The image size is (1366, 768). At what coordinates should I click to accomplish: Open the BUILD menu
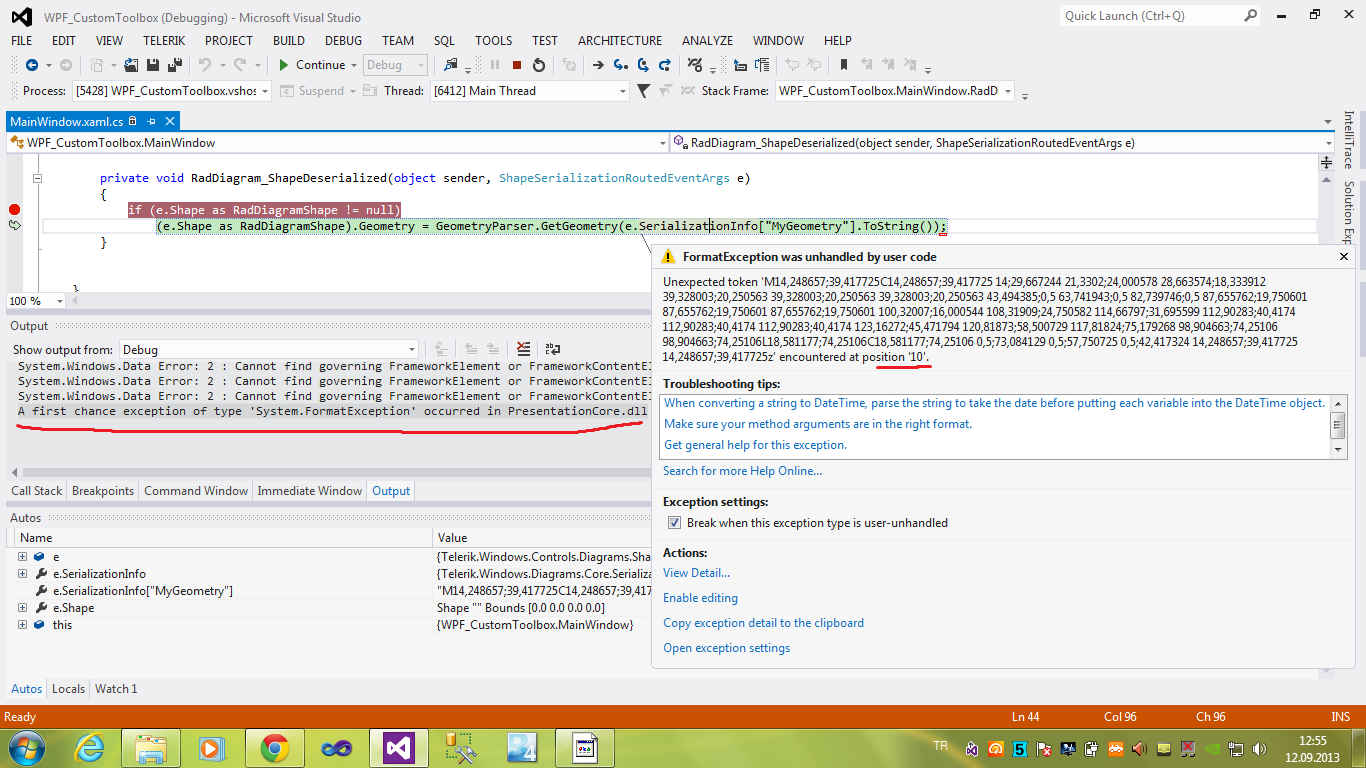tap(289, 41)
